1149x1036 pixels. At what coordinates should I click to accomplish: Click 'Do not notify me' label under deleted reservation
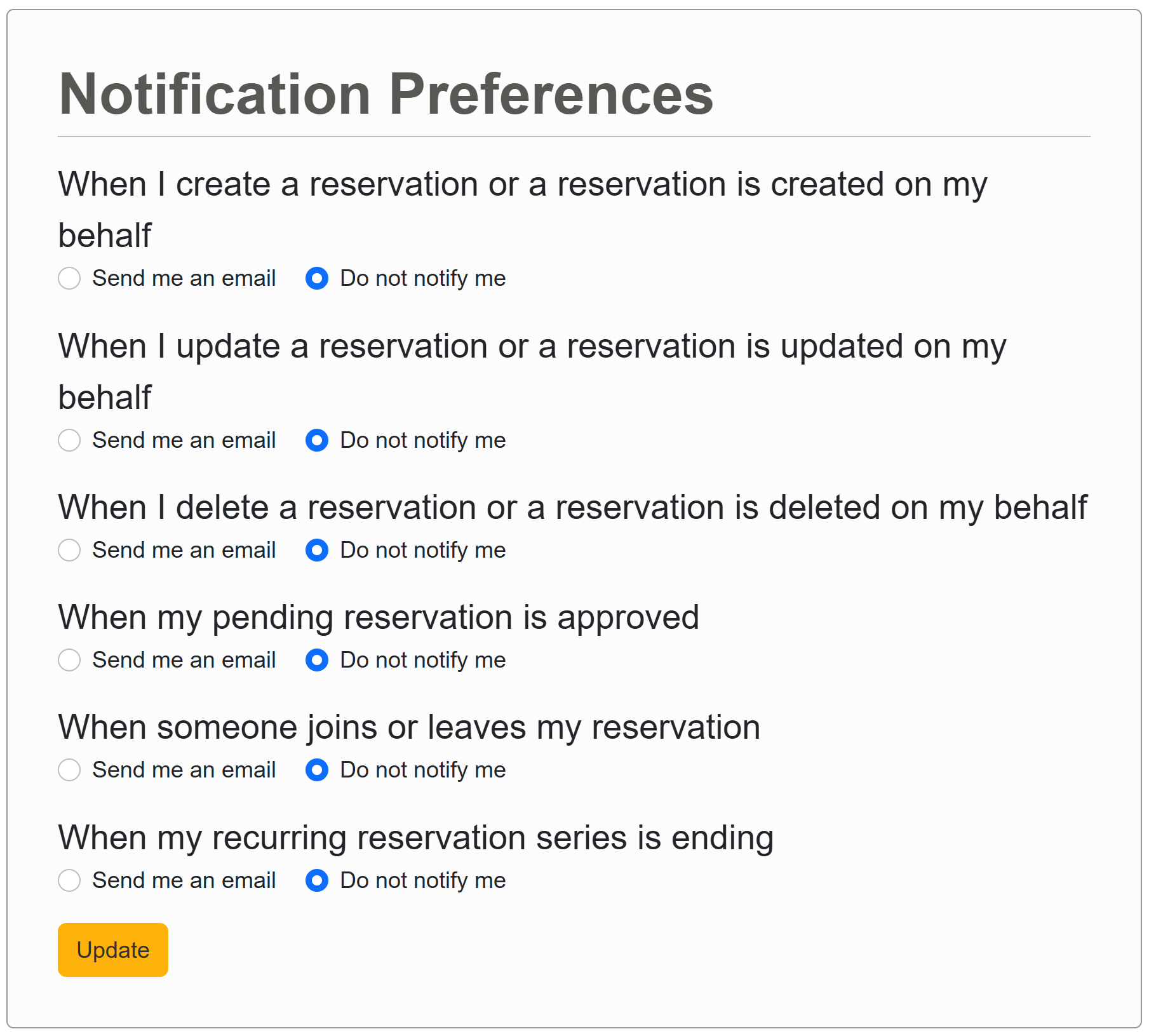(422, 550)
